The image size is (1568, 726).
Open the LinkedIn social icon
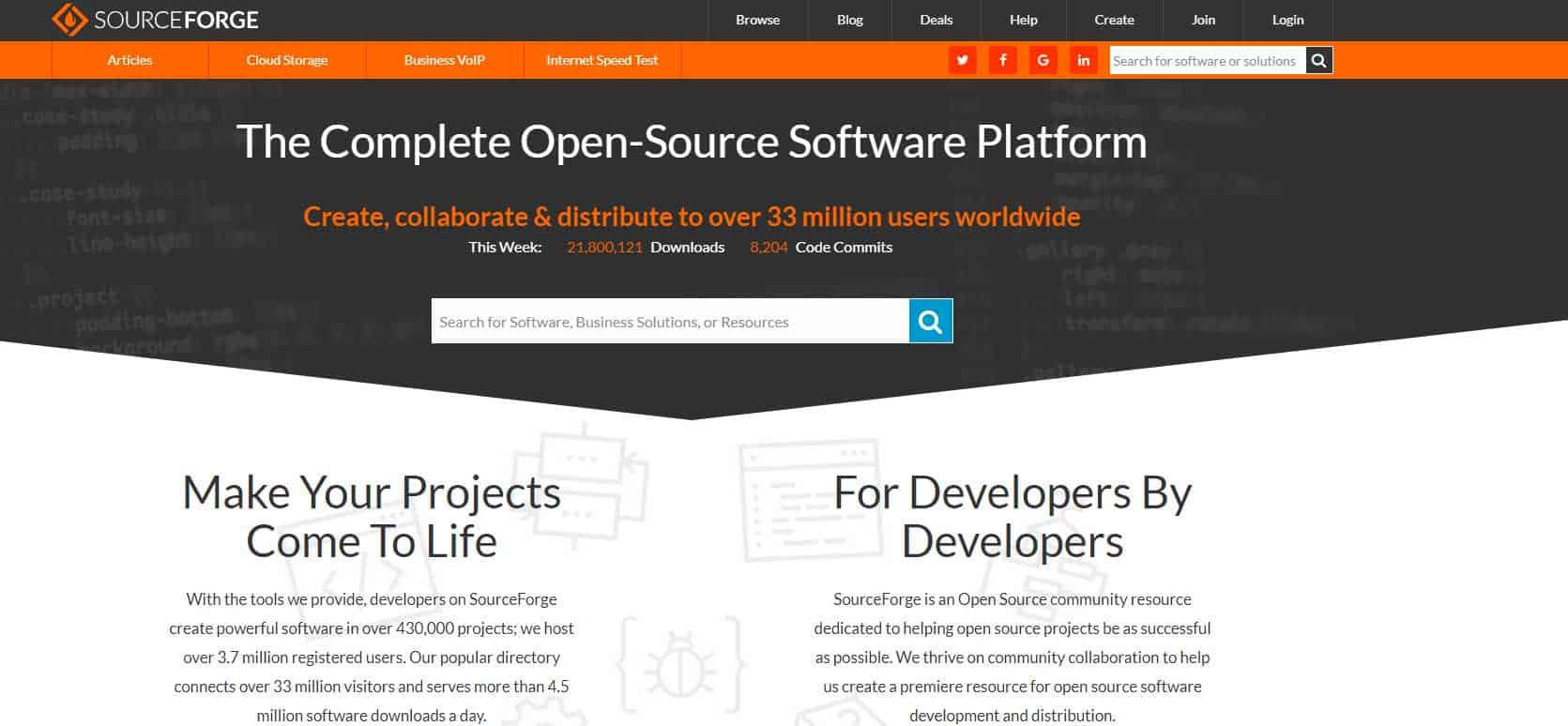point(1083,60)
